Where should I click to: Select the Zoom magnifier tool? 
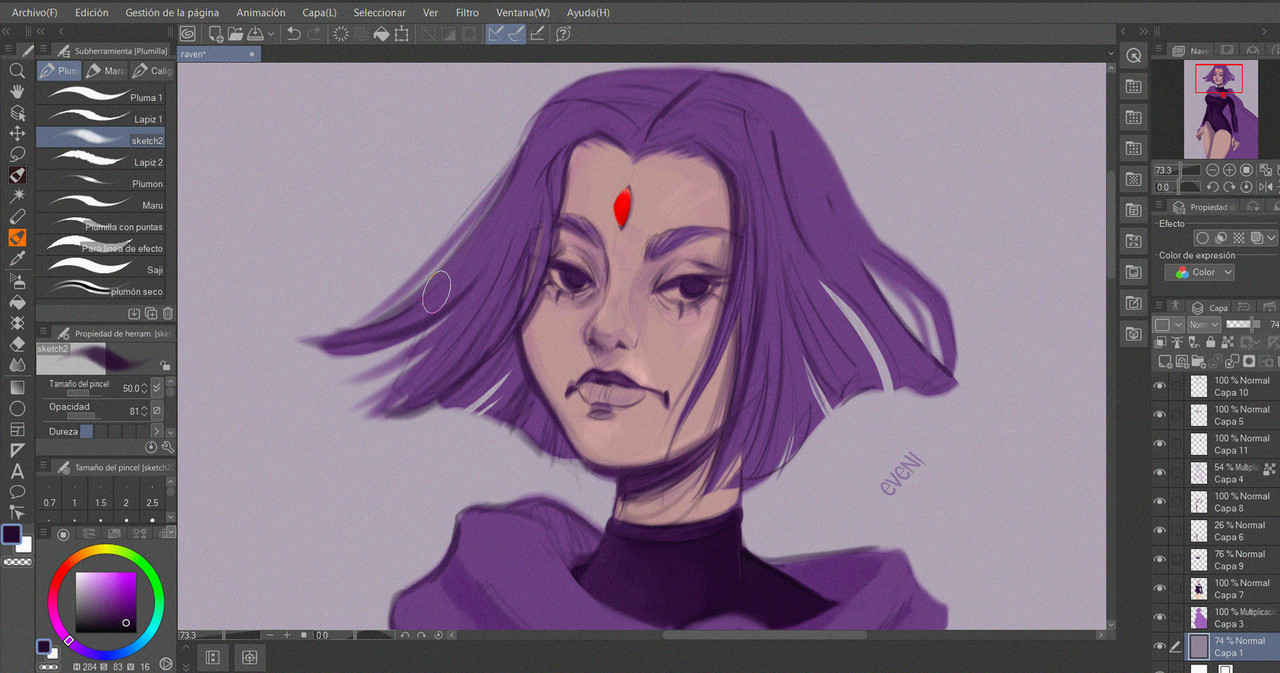(x=17, y=71)
